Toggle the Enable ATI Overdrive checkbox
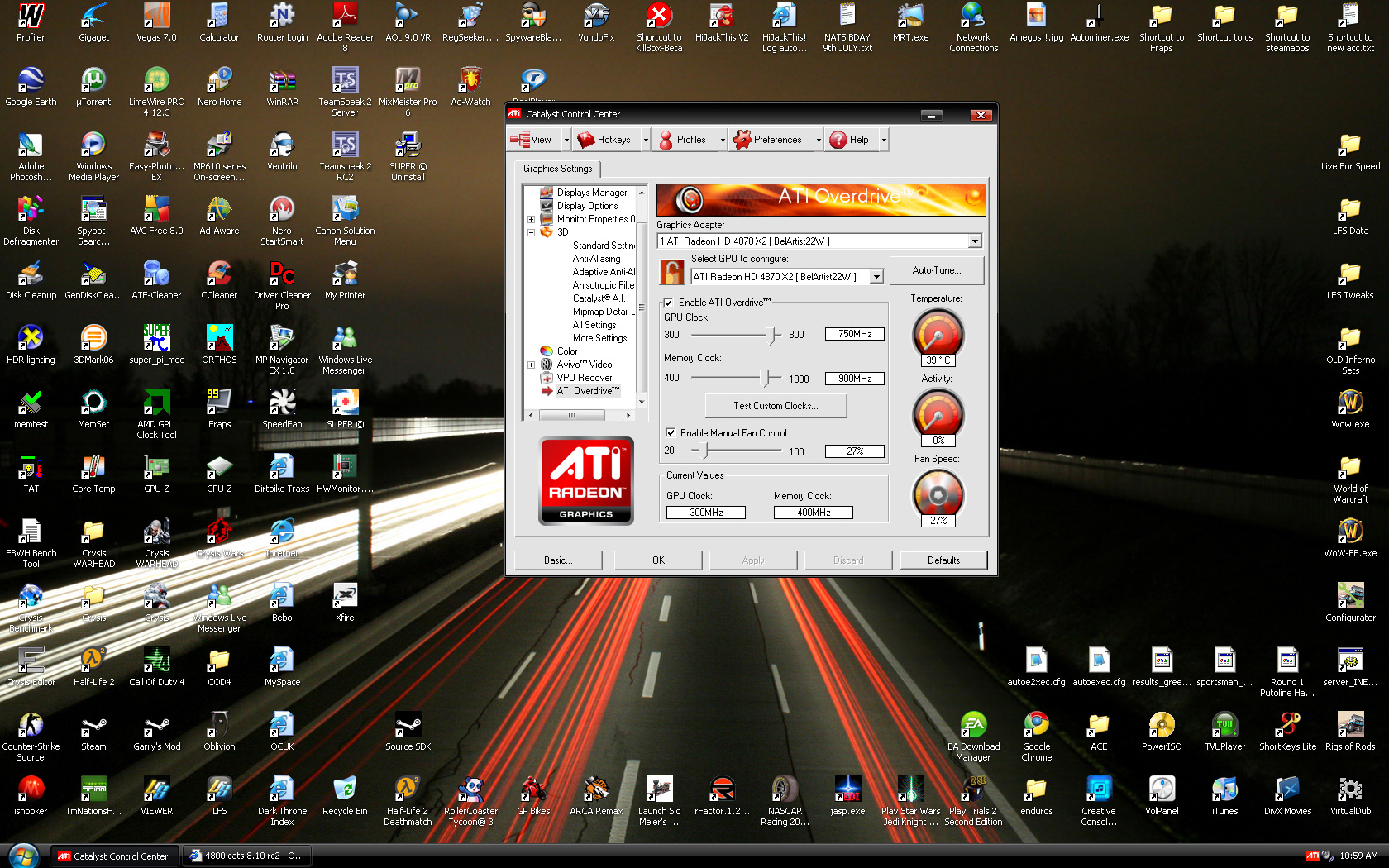The height and width of the screenshot is (868, 1389). (x=668, y=303)
